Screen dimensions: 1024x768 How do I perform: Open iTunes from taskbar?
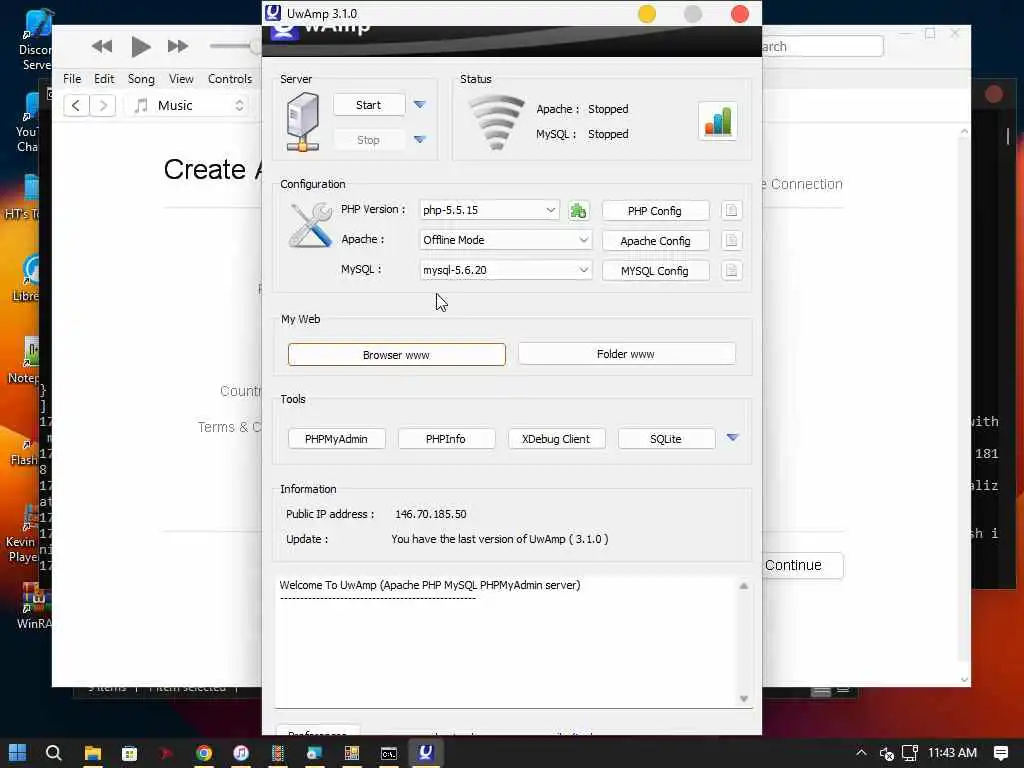pos(241,753)
